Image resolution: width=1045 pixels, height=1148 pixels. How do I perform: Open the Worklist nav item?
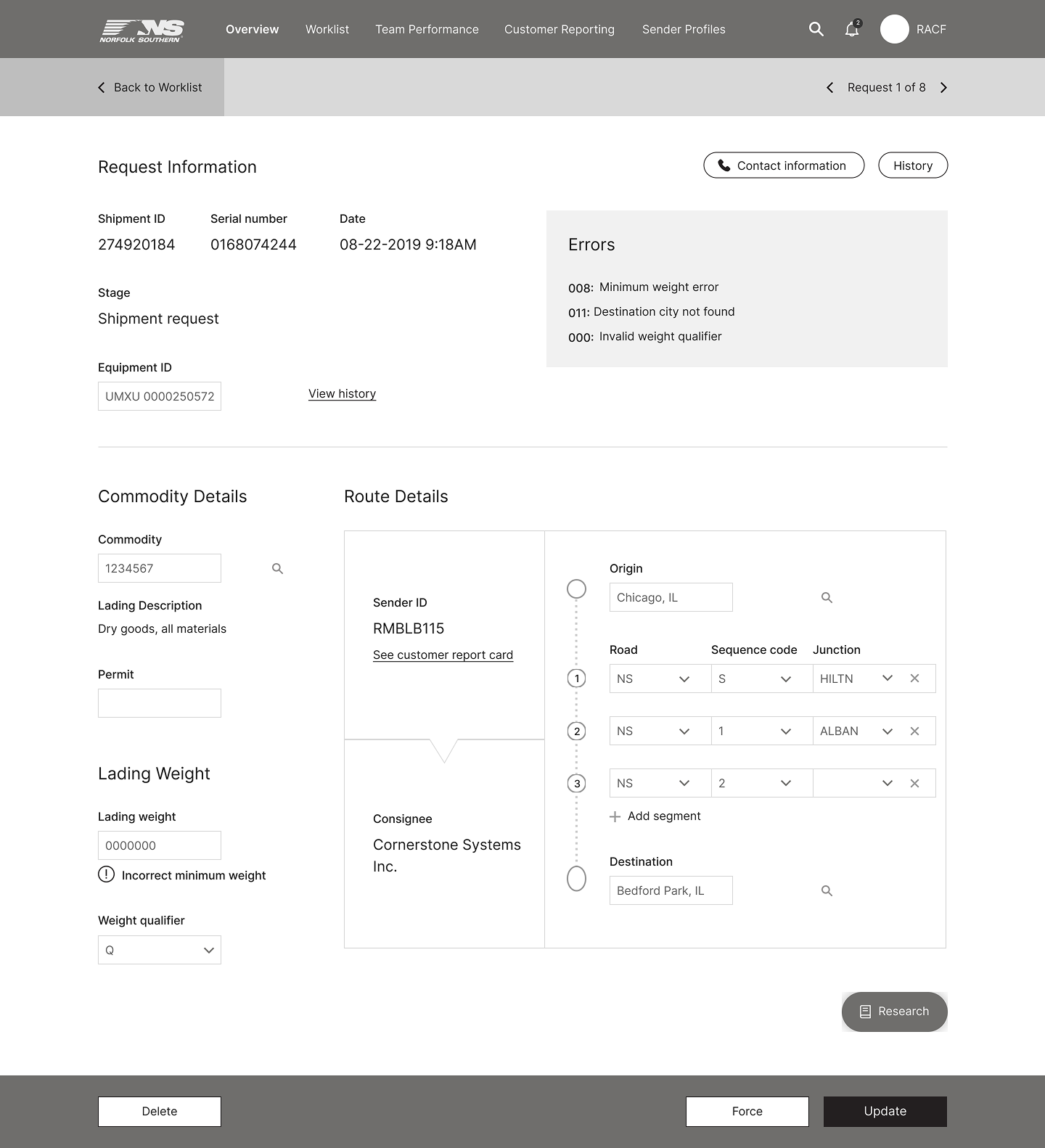[327, 29]
